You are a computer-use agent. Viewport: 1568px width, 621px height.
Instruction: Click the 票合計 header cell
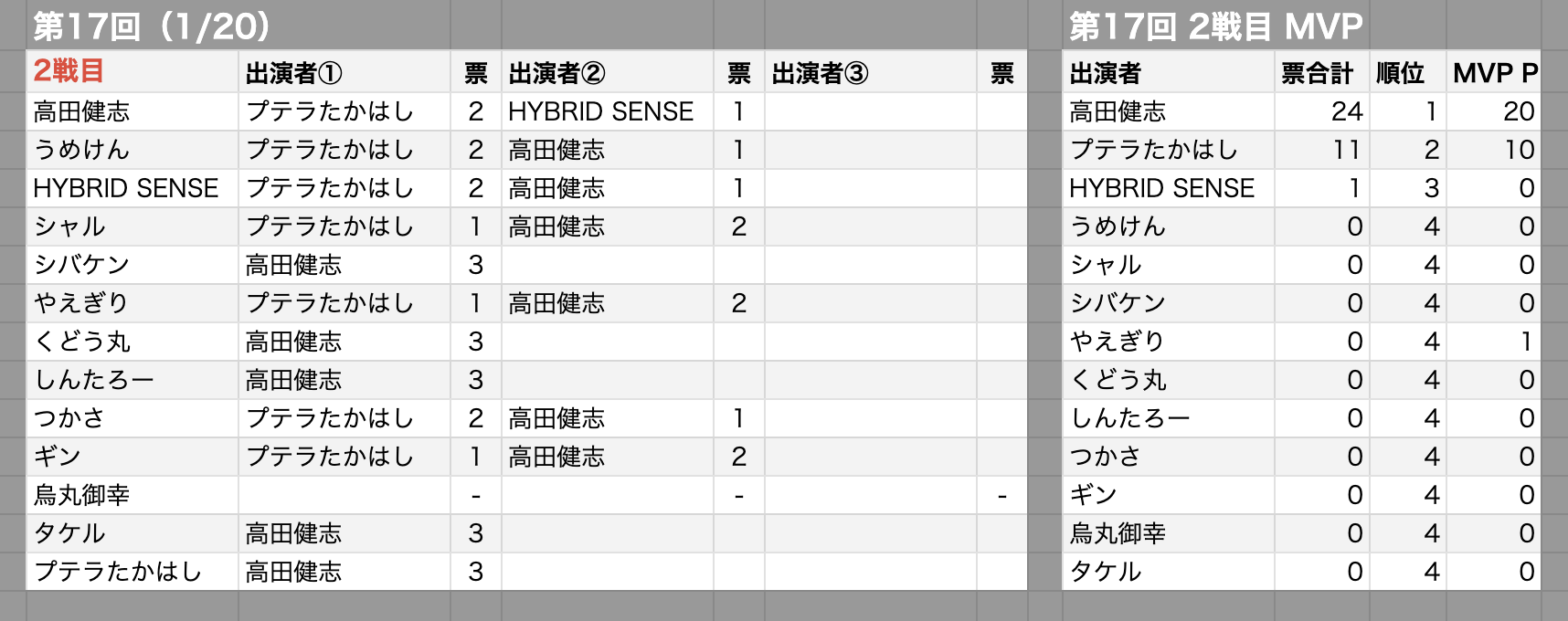(1317, 73)
